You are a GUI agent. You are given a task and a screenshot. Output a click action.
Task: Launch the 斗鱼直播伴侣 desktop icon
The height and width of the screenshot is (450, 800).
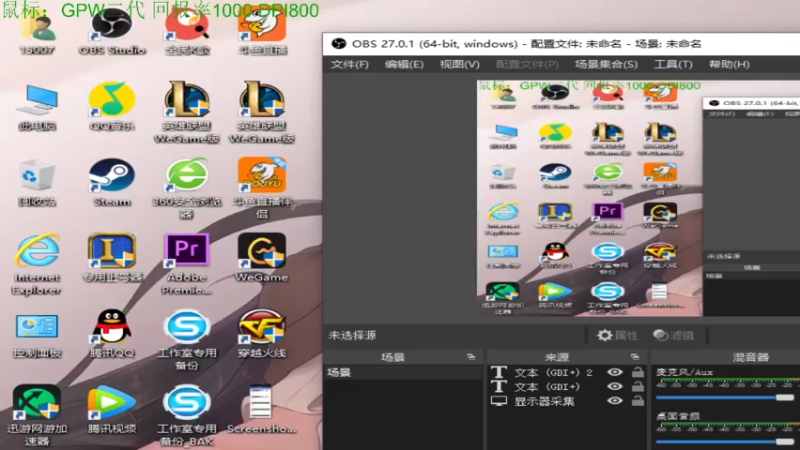(262, 188)
